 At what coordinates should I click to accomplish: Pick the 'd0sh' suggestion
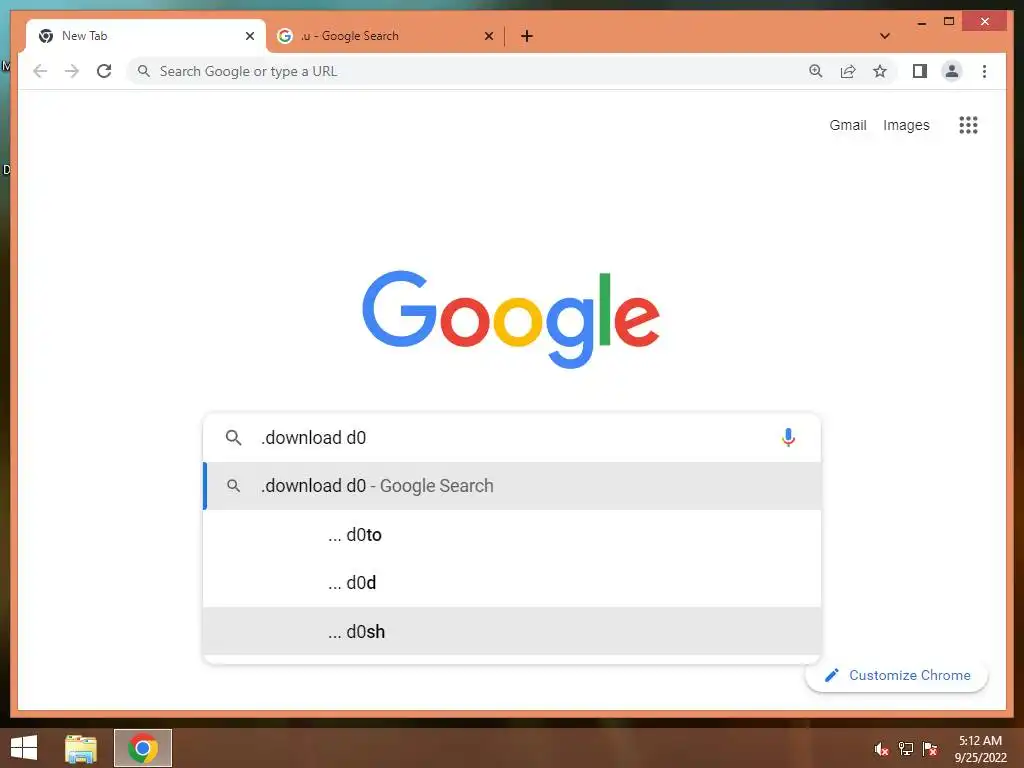pos(512,632)
